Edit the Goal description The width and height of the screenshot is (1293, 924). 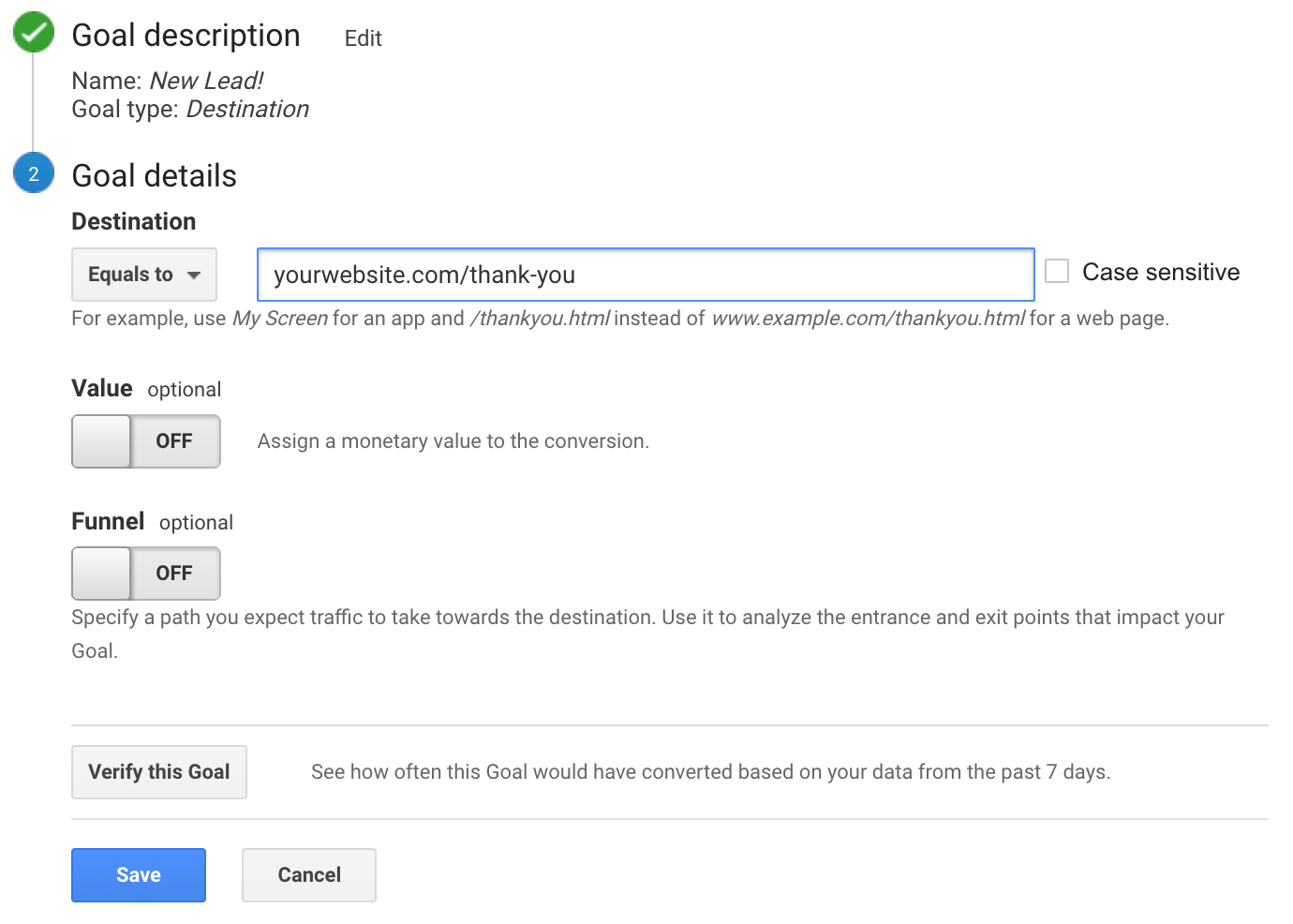tap(363, 38)
